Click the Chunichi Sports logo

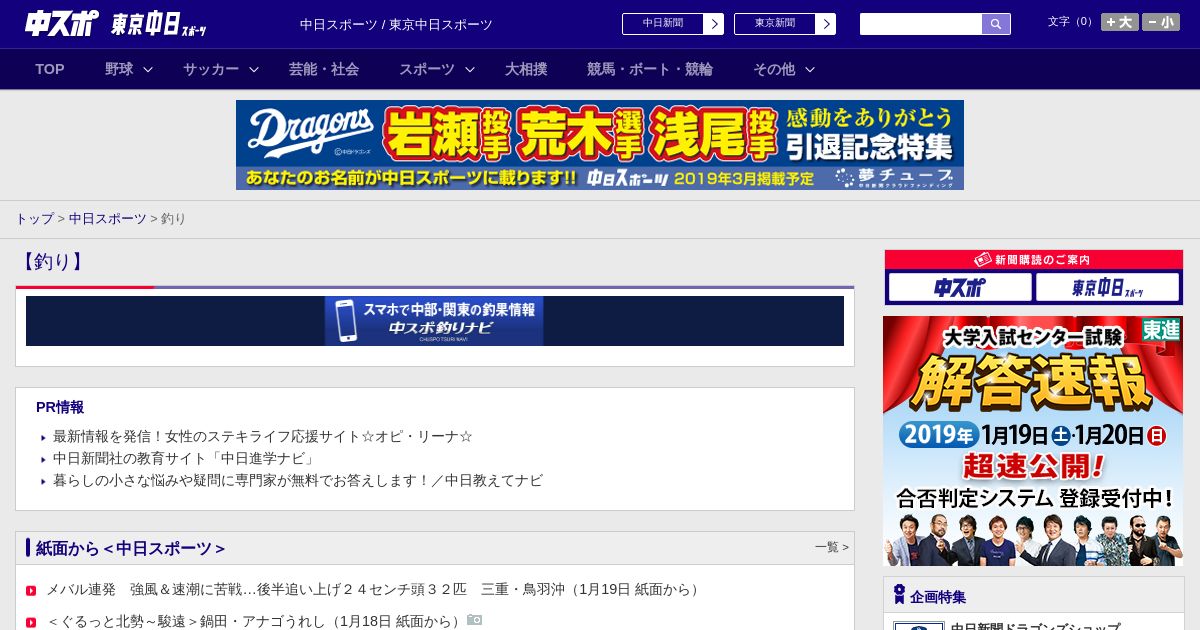click(x=61, y=23)
